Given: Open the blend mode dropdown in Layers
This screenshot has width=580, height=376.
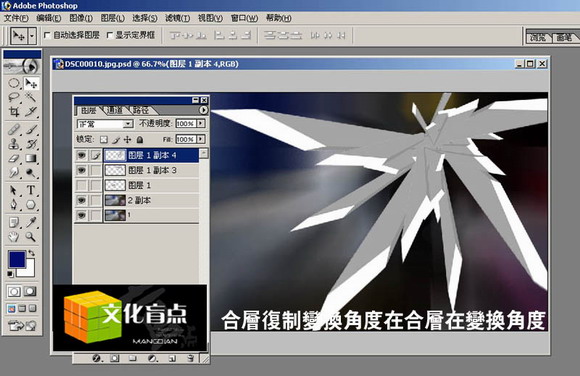Looking at the screenshot, I should click(105, 124).
